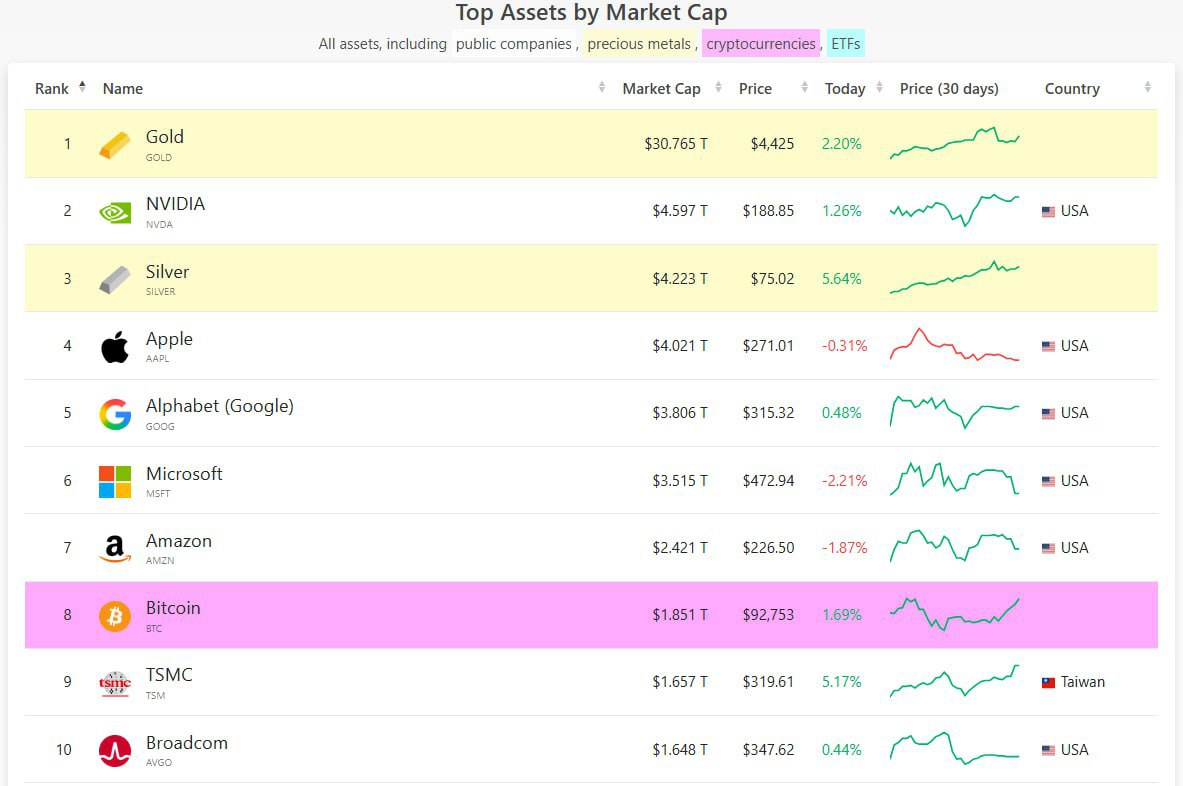This screenshot has height=786, width=1183.
Task: Click Bitcoin's 30-day price chart
Action: click(954, 614)
